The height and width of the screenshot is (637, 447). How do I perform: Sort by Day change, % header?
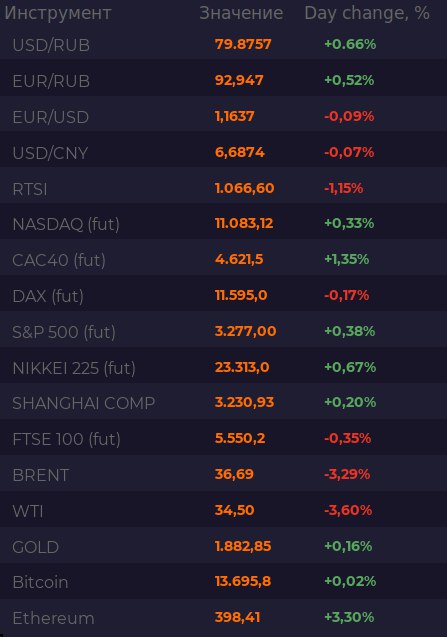pyautogui.click(x=367, y=13)
